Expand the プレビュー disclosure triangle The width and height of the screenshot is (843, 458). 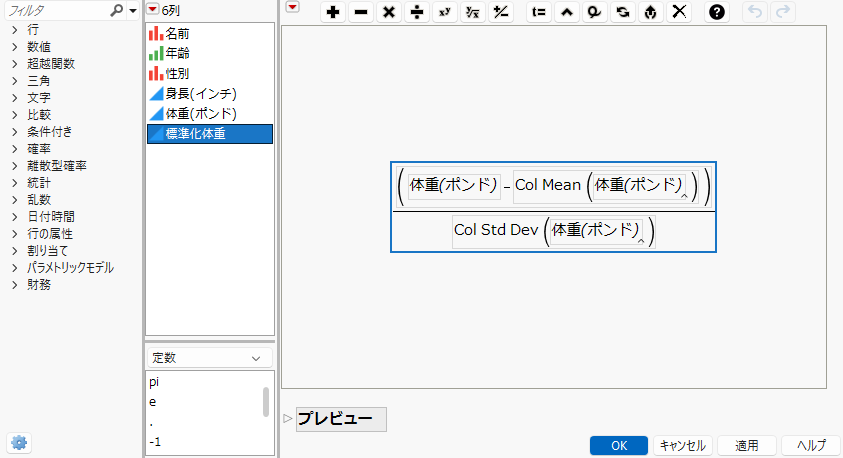tap(288, 418)
